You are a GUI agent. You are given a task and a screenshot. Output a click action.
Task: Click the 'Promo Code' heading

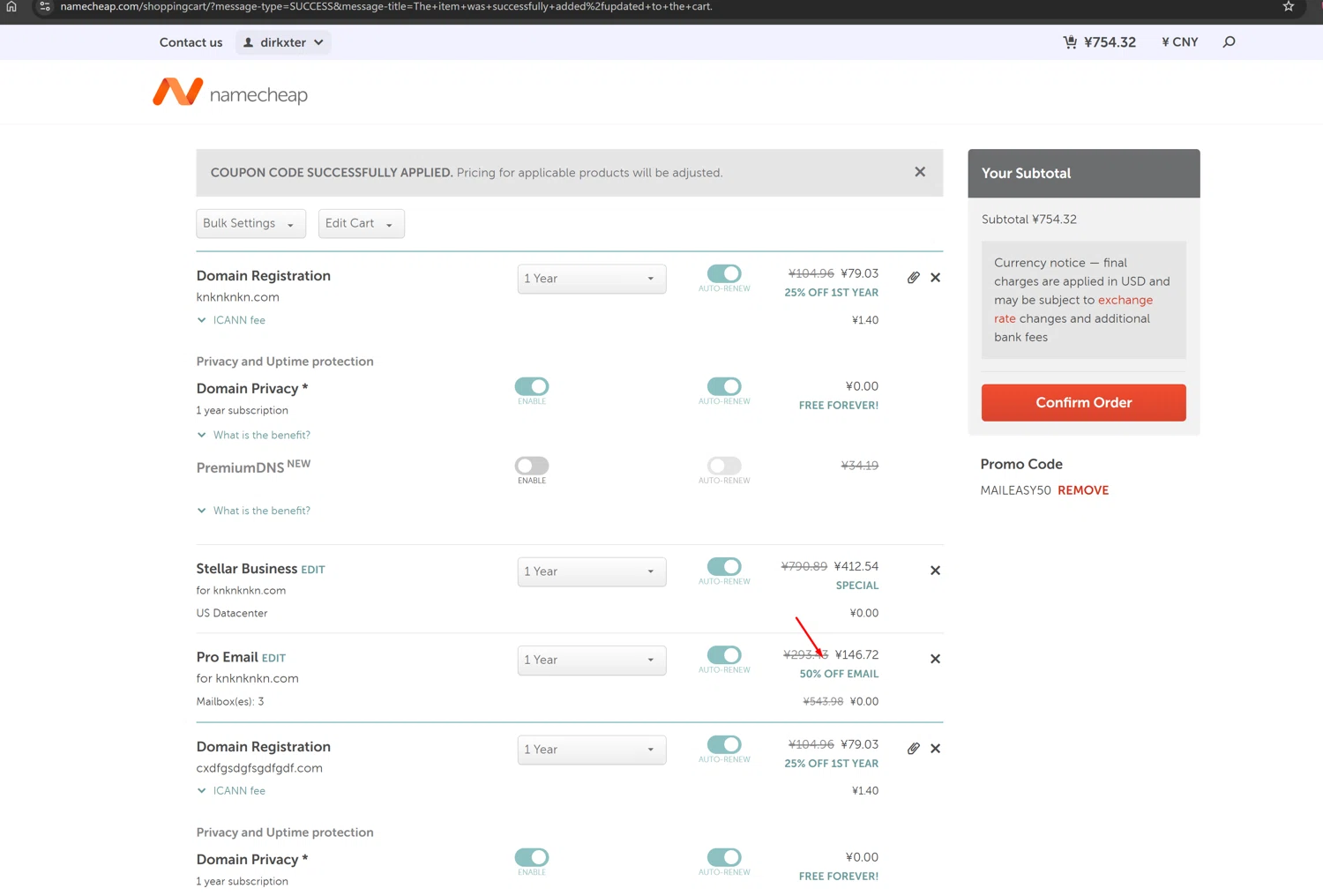[x=1021, y=464]
